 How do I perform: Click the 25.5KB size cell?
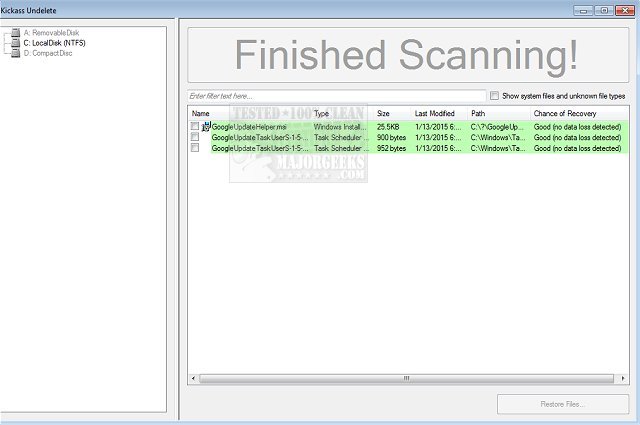(388, 127)
